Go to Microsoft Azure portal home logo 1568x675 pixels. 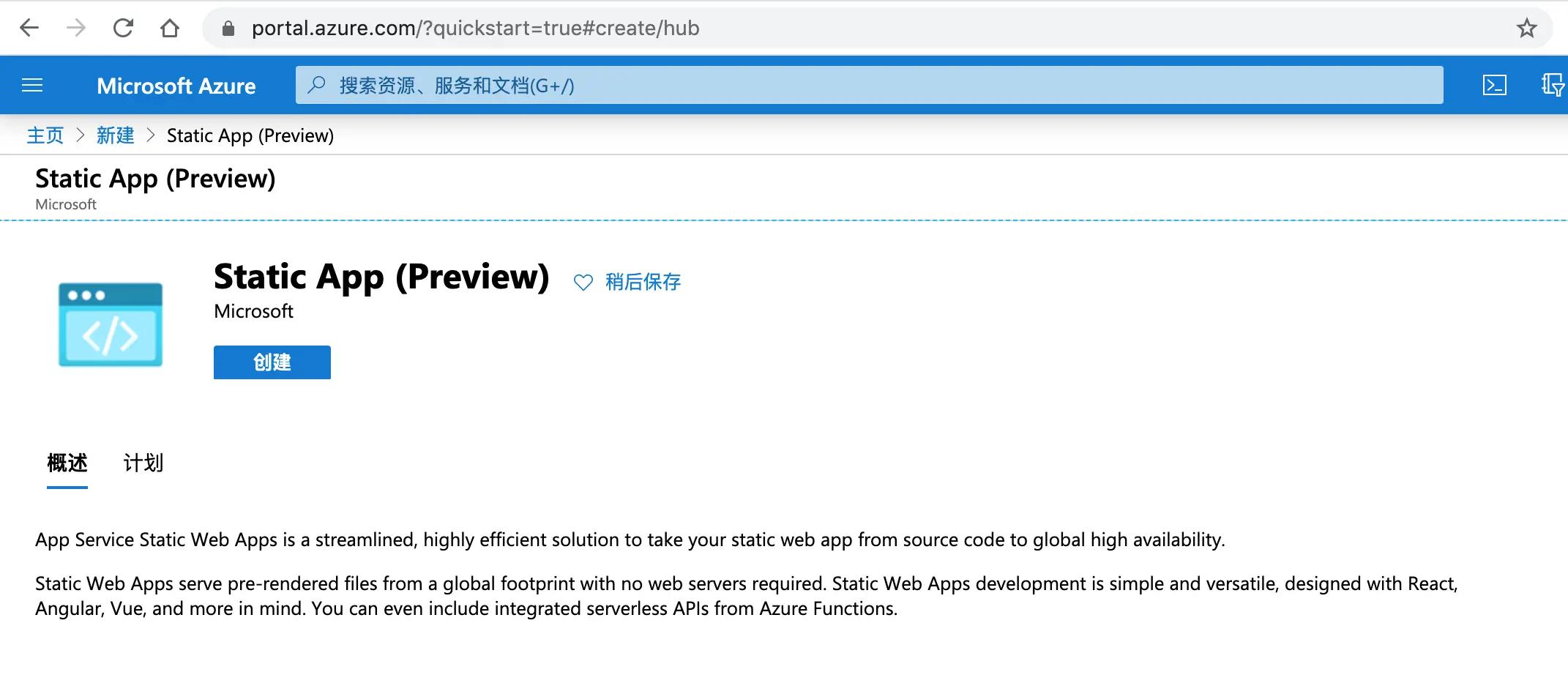point(176,86)
